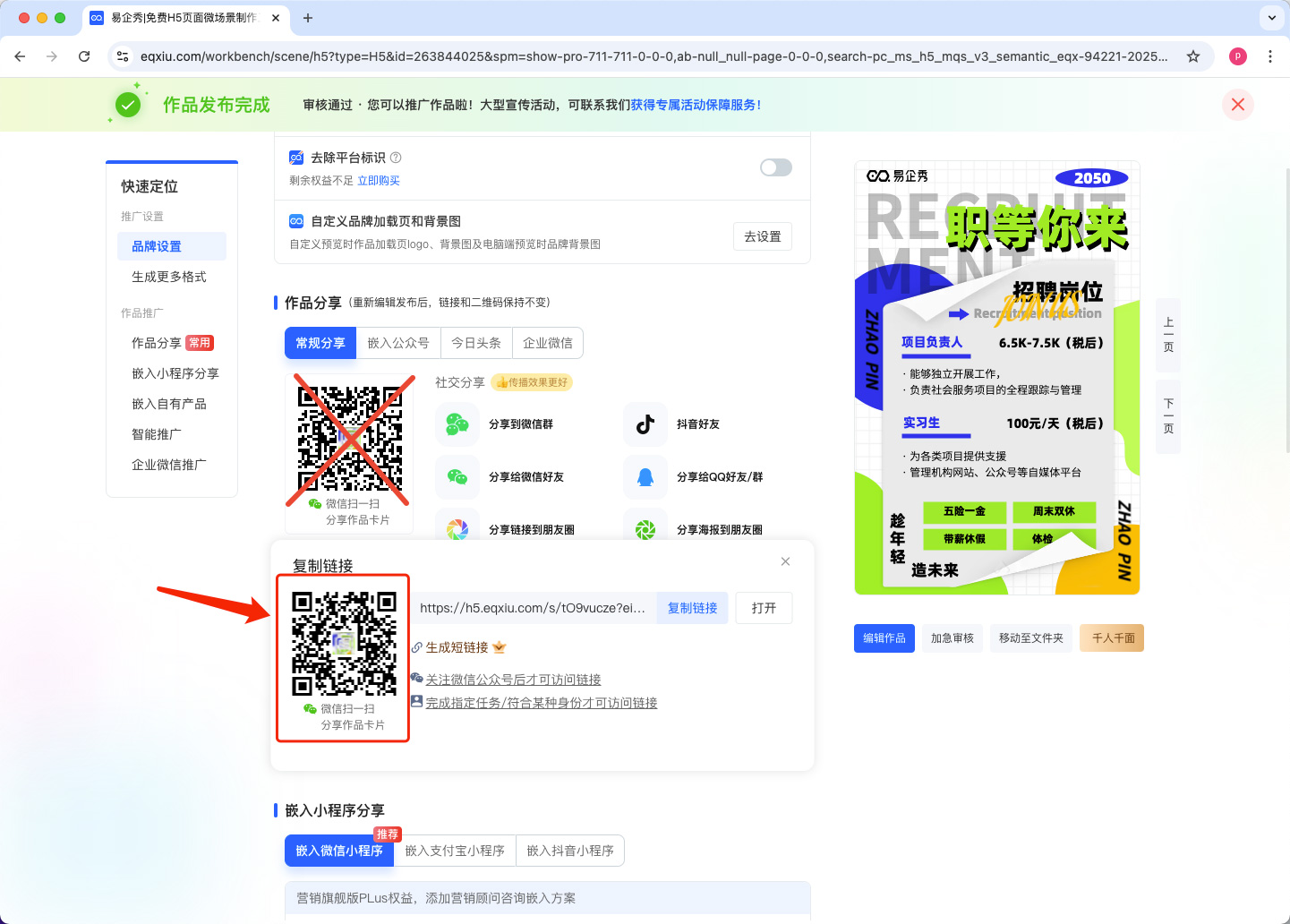Click the help icon beside 去除平台标识
This screenshot has height=924, width=1290.
click(x=396, y=158)
